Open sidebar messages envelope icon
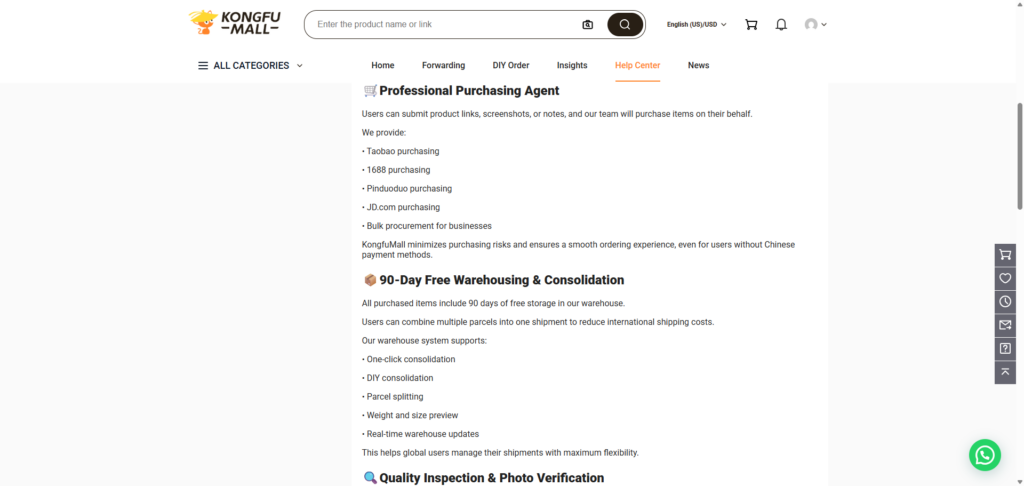 (x=1005, y=325)
